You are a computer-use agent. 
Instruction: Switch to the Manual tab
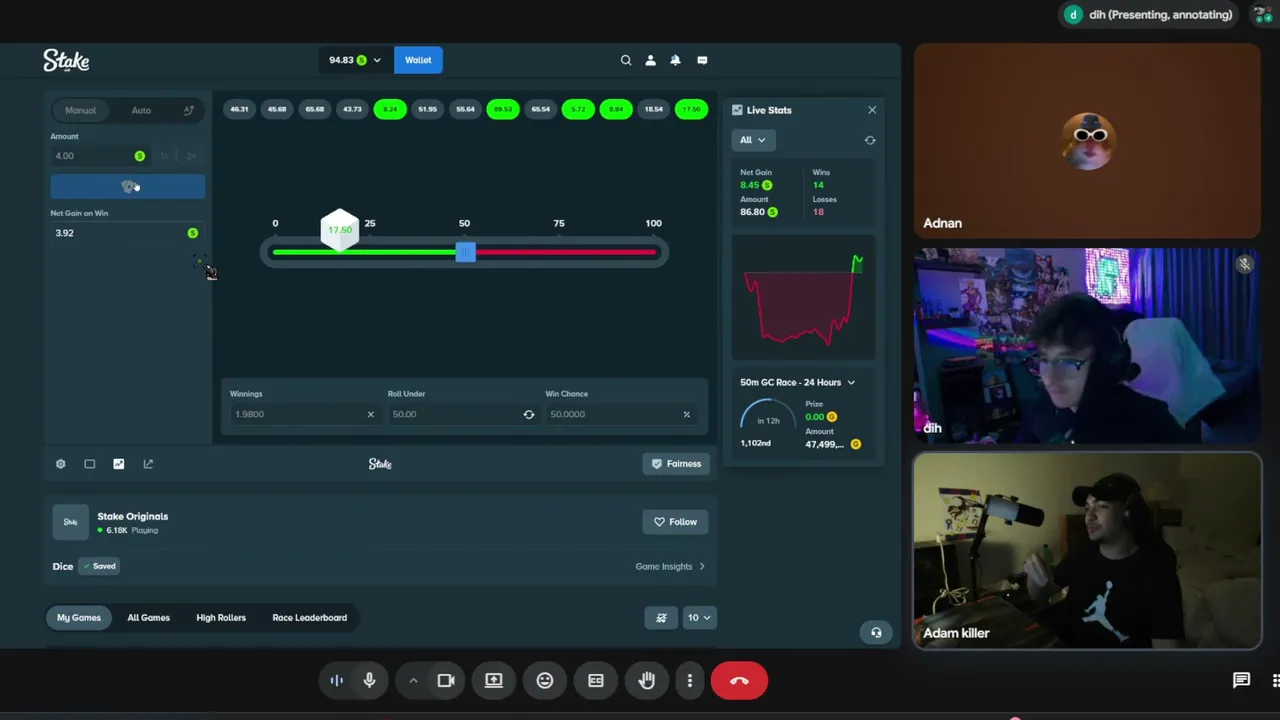(81, 110)
